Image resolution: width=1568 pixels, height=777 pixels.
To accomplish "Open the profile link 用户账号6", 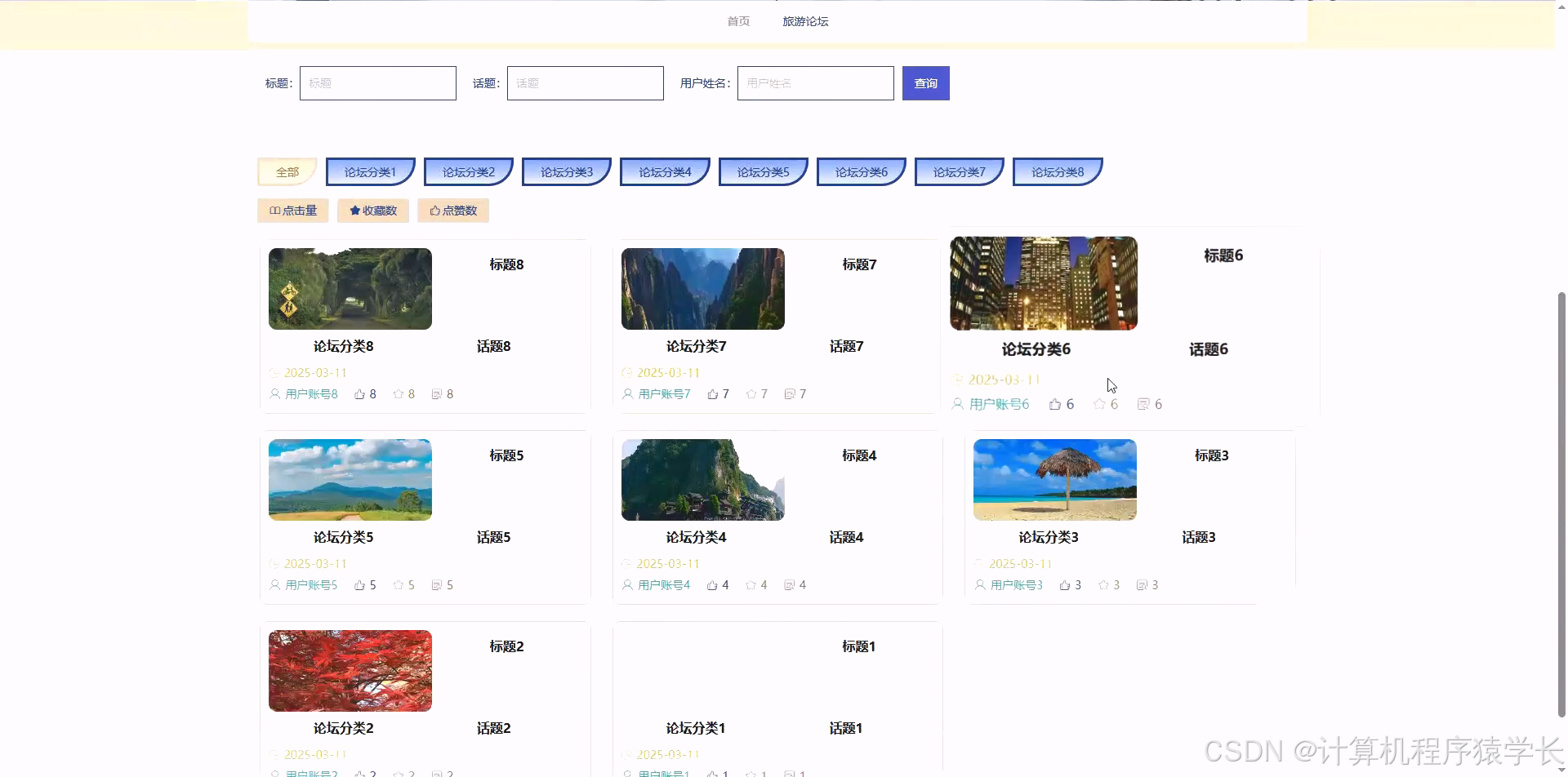I will point(1000,403).
